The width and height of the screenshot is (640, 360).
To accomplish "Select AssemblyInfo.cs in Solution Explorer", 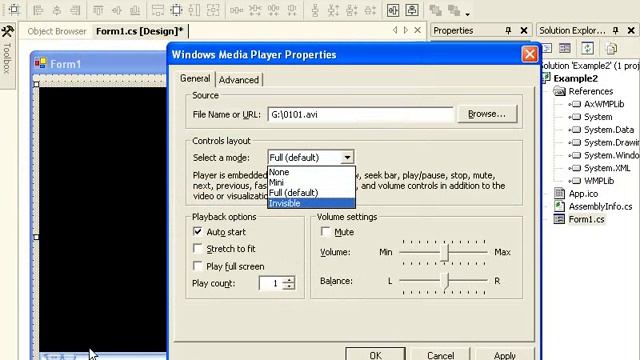I will pos(600,207).
